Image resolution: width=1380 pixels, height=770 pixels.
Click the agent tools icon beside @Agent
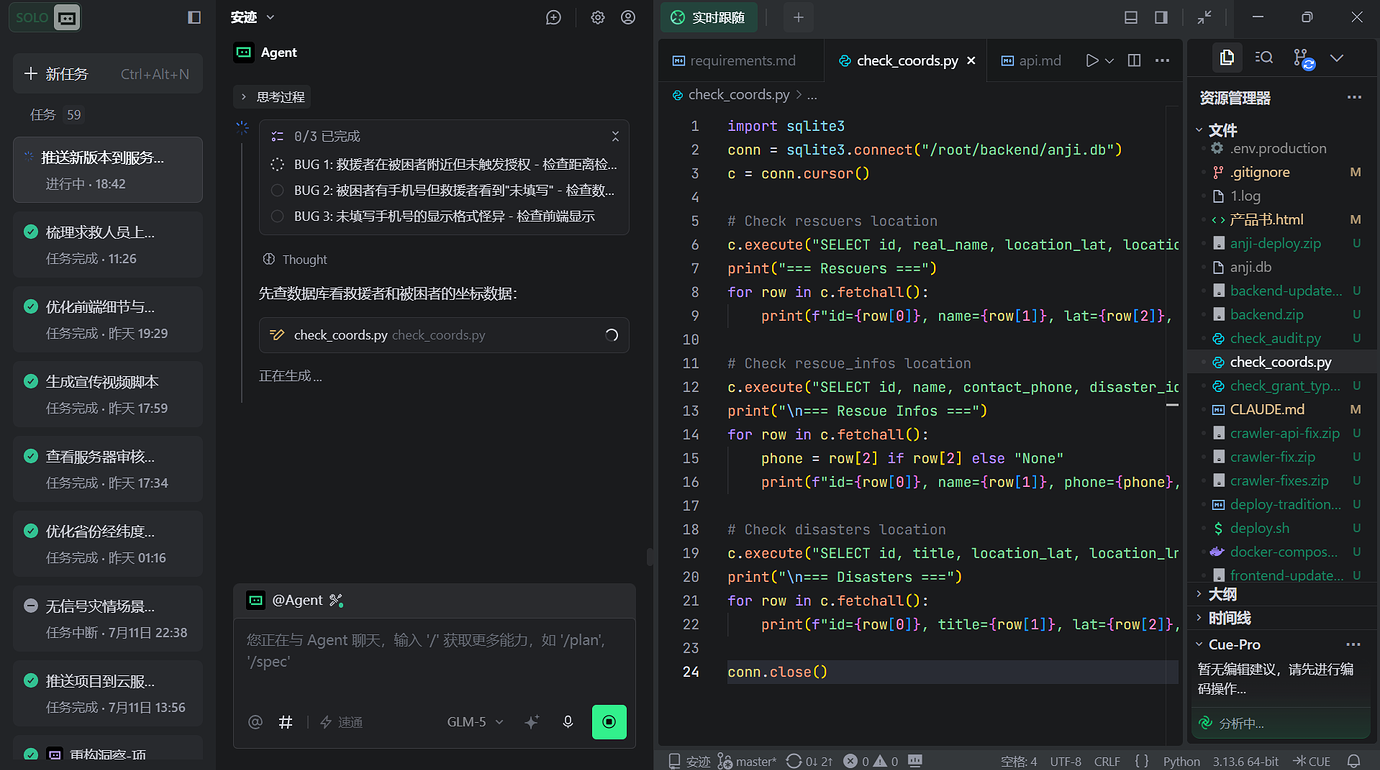[x=336, y=600]
